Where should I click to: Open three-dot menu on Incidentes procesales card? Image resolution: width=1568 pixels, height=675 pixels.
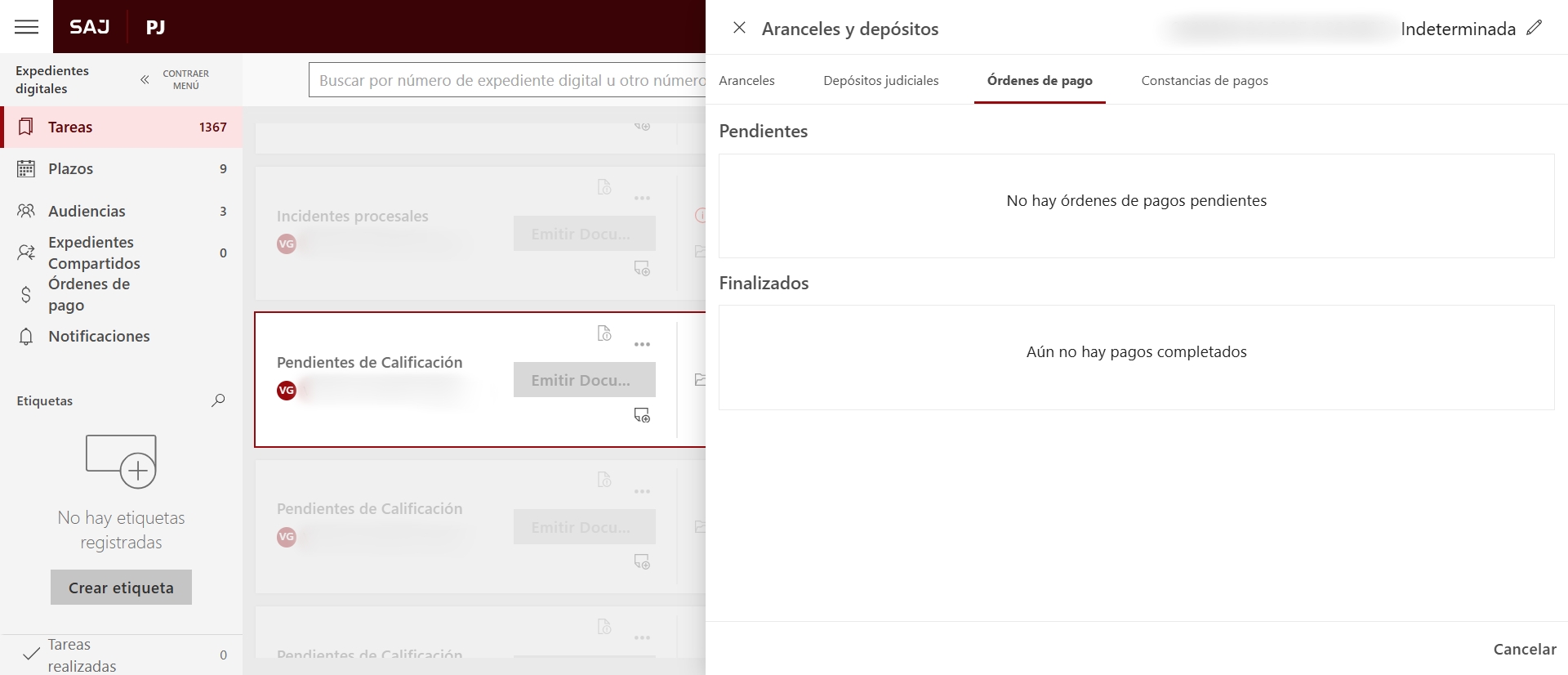click(643, 199)
